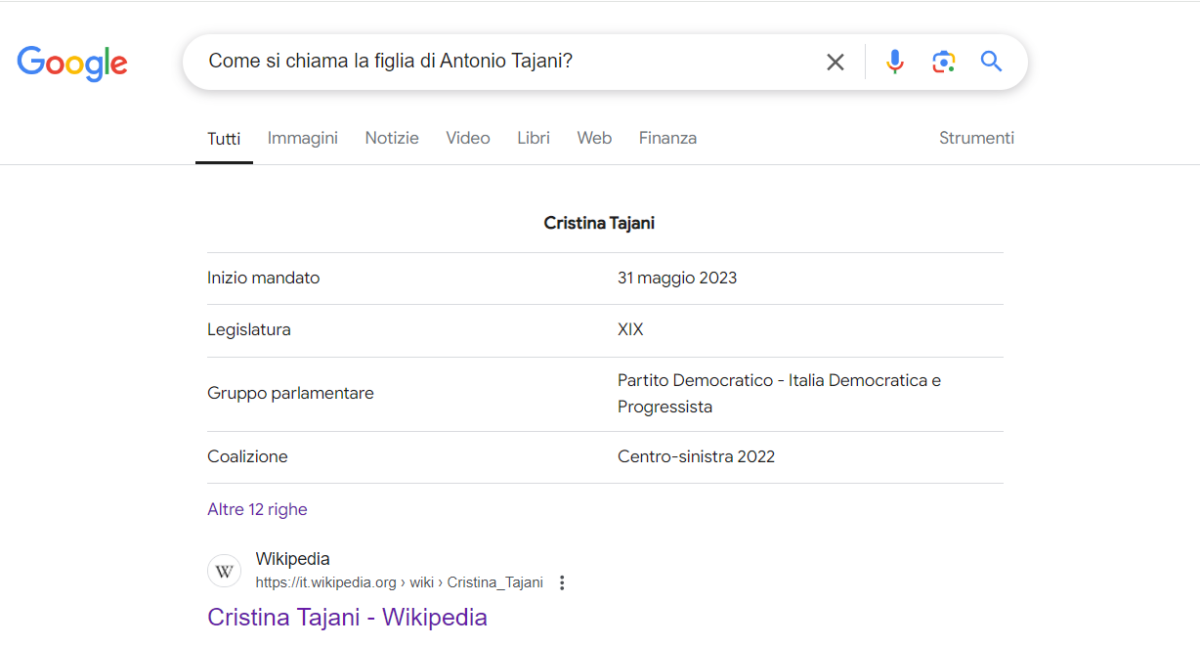
Task: Click inside the search query field
Action: (x=500, y=62)
